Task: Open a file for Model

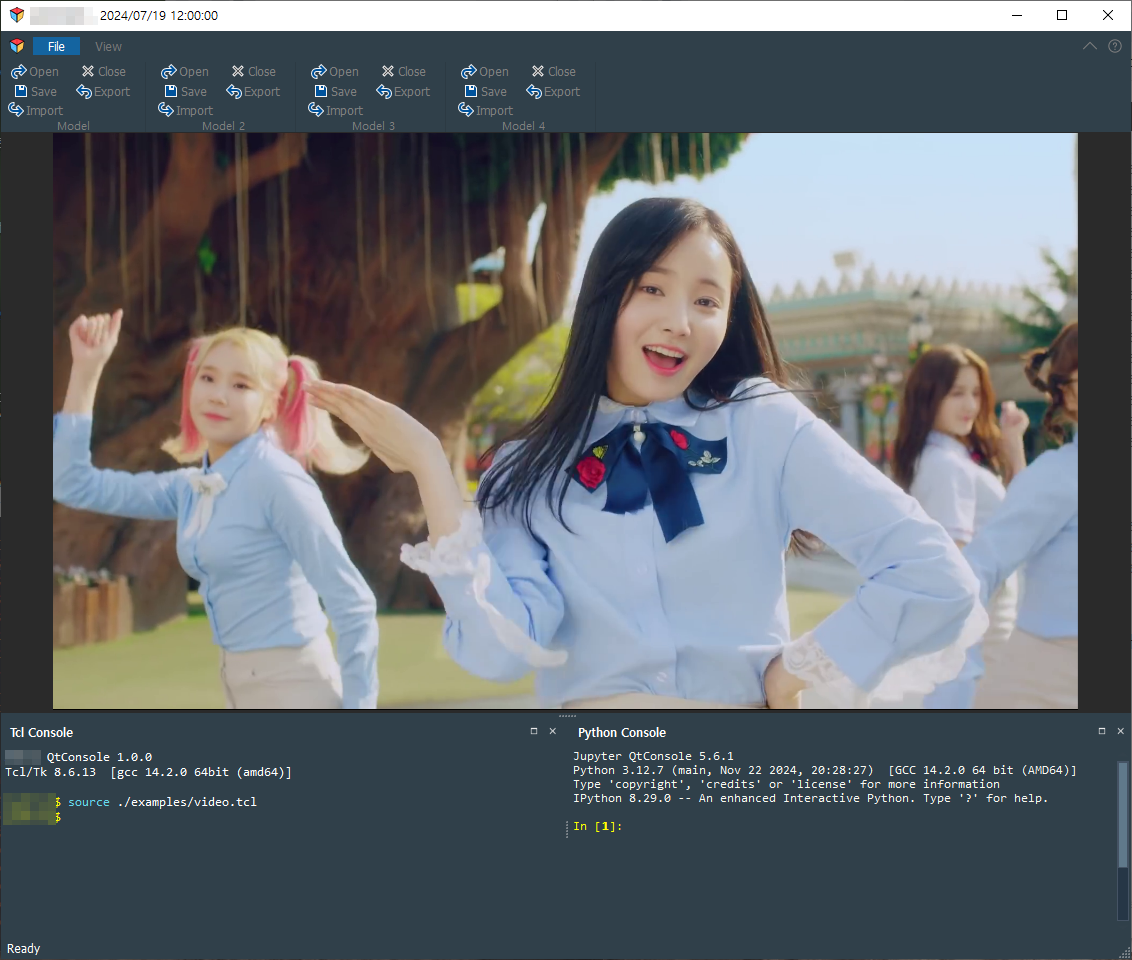Action: [35, 71]
